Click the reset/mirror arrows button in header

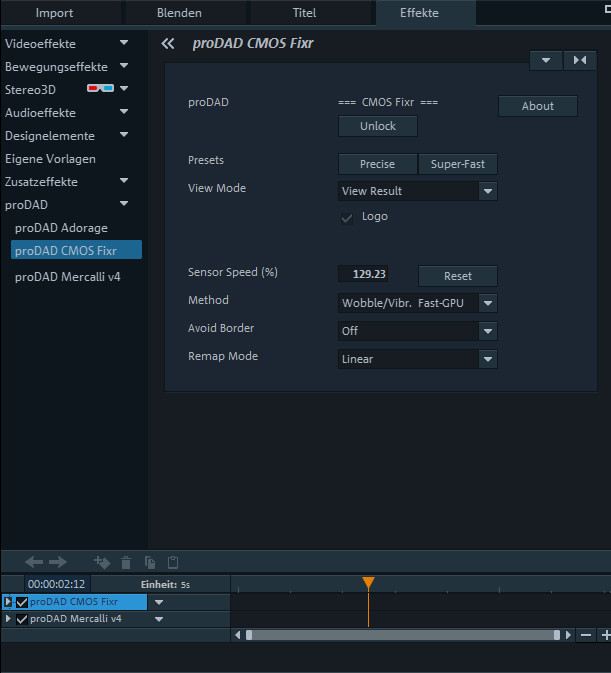580,61
